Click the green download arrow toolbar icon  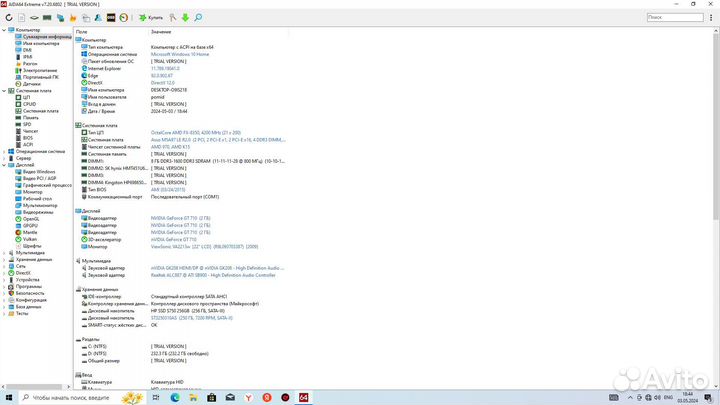[185, 18]
